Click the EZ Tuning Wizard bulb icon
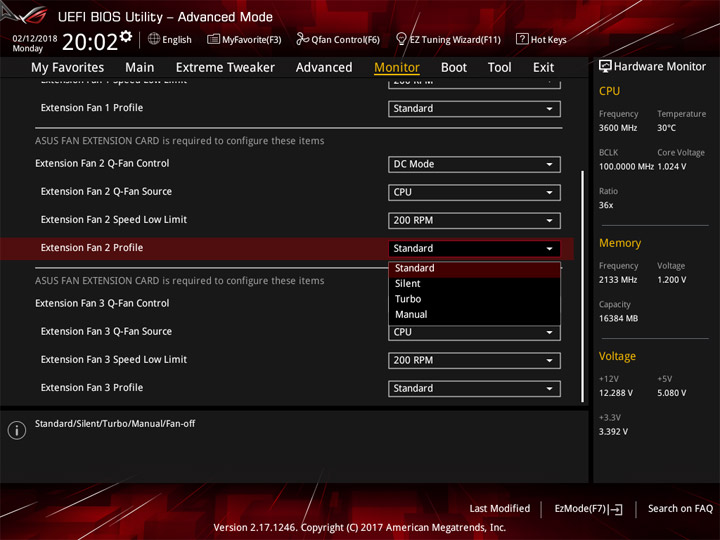The image size is (720, 540). pos(401,39)
